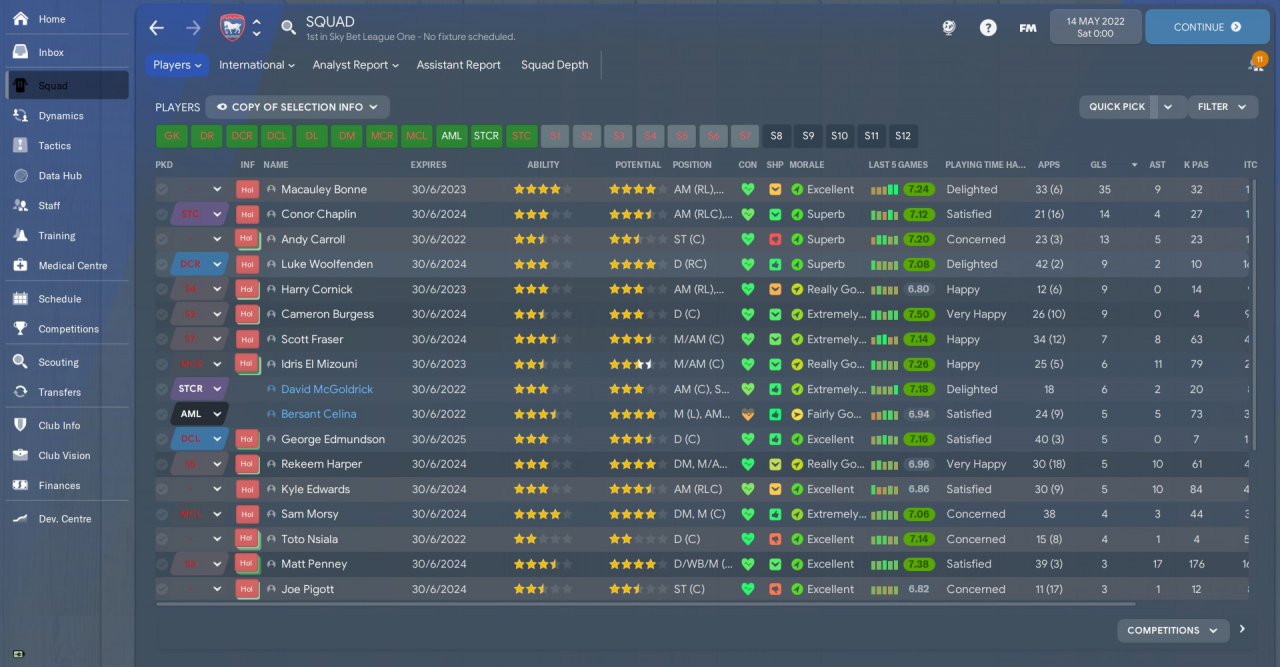Select the AML position slot
Viewport: 1280px width, 667px height.
[x=452, y=136]
